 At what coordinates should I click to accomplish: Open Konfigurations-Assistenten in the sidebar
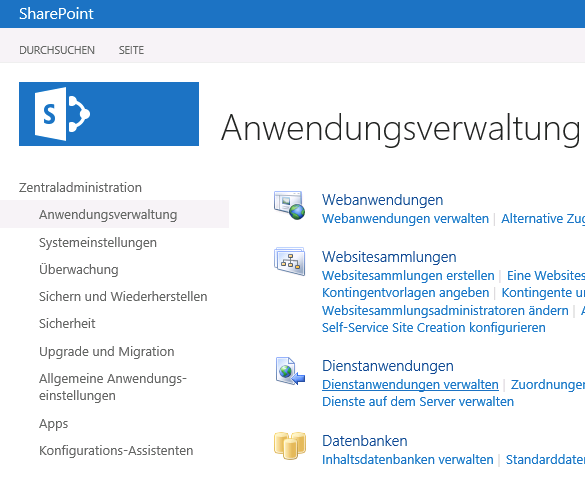(116, 450)
